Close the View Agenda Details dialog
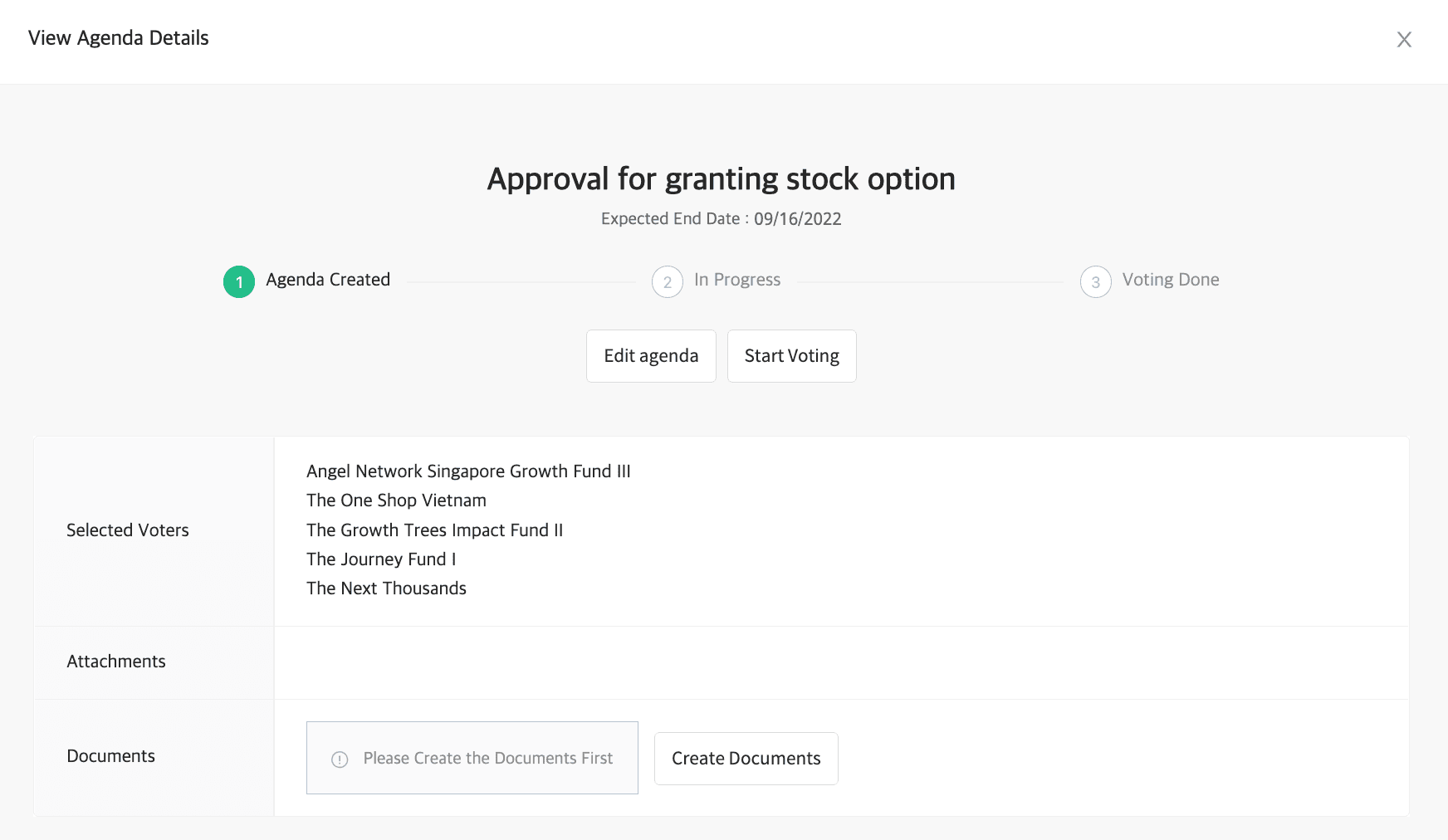Image resolution: width=1448 pixels, height=840 pixels. pyautogui.click(x=1404, y=39)
